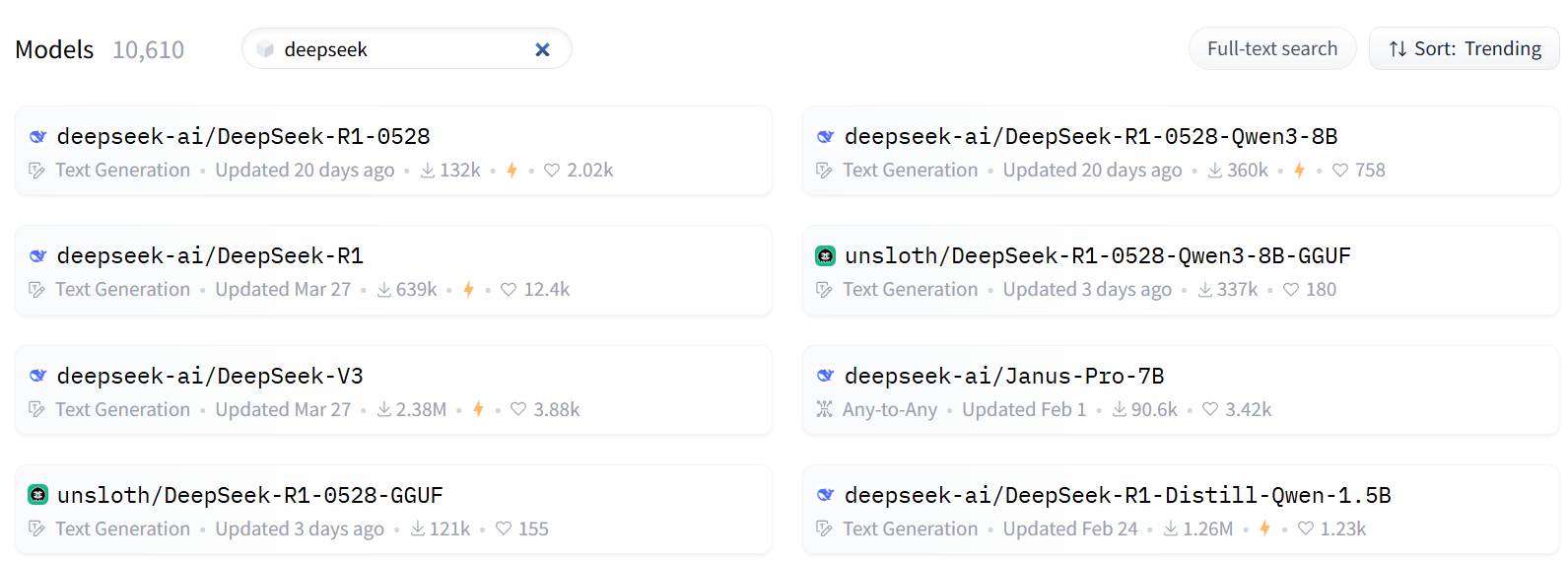Open deepseek-ai/DeepSeek-R1-0528 model
Screen dimensions: 1568x562
coord(393,151)
